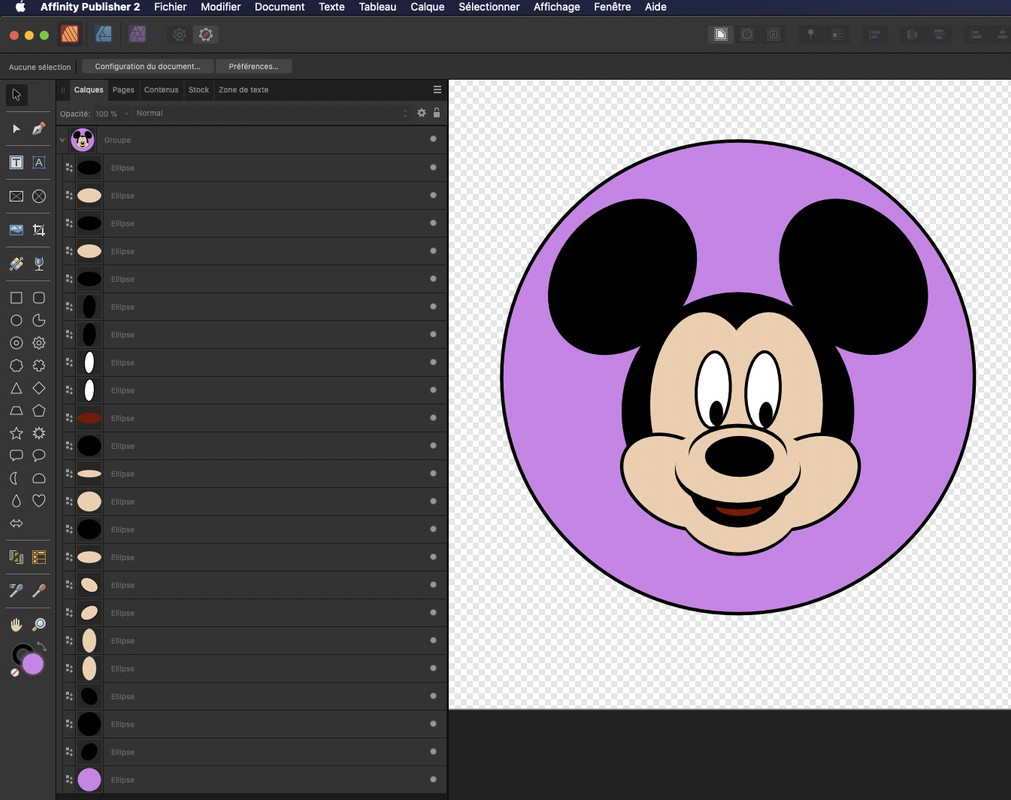Select the Node tool
The width and height of the screenshot is (1011, 800).
(x=16, y=129)
